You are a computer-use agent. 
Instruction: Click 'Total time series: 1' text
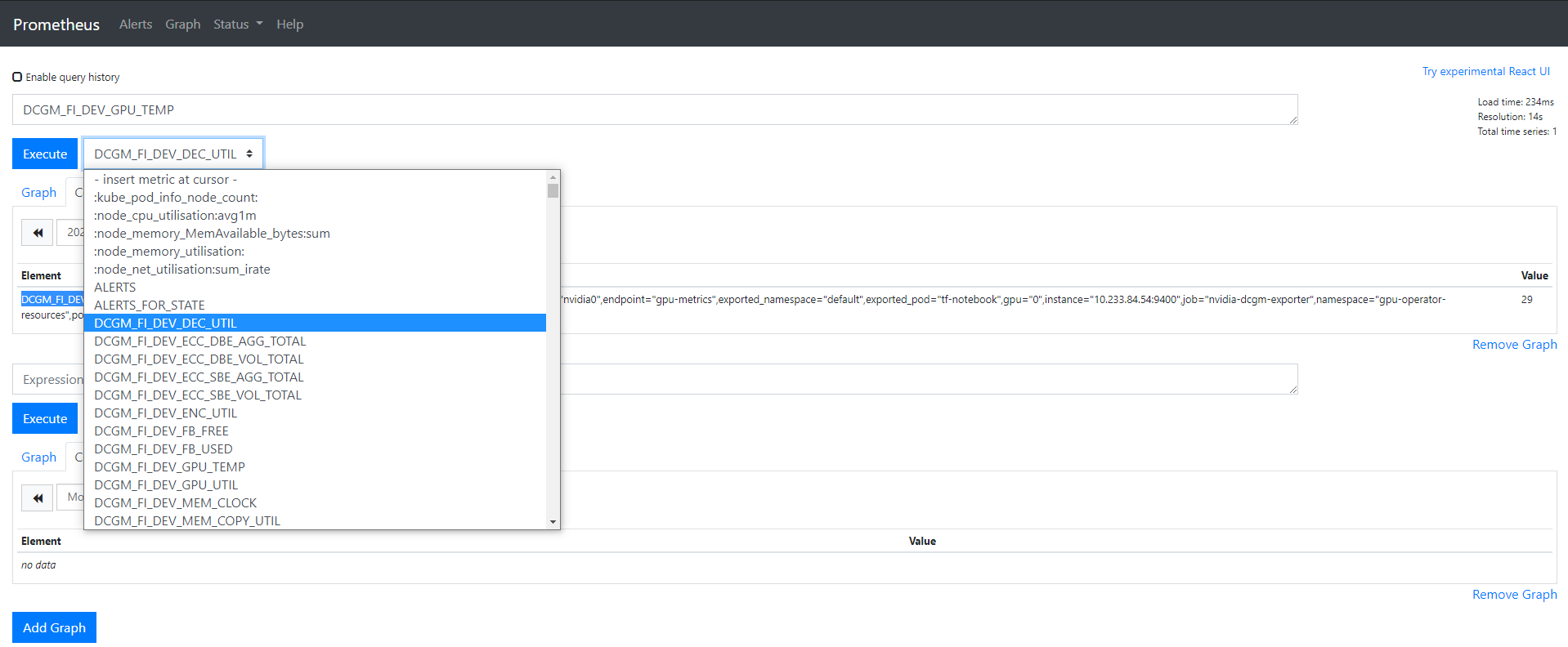[x=1517, y=132]
